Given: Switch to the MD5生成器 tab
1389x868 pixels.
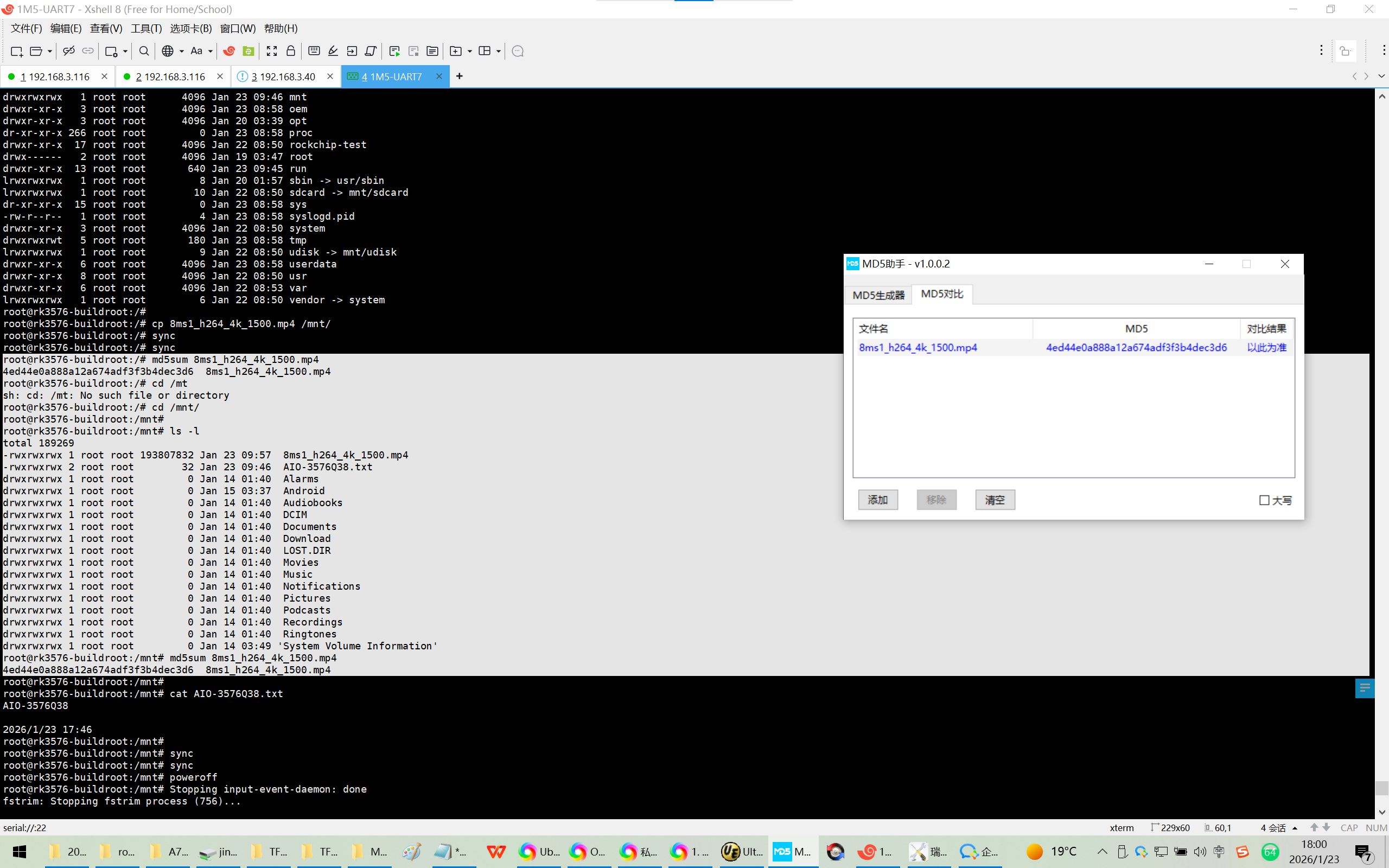Looking at the screenshot, I should (878, 295).
